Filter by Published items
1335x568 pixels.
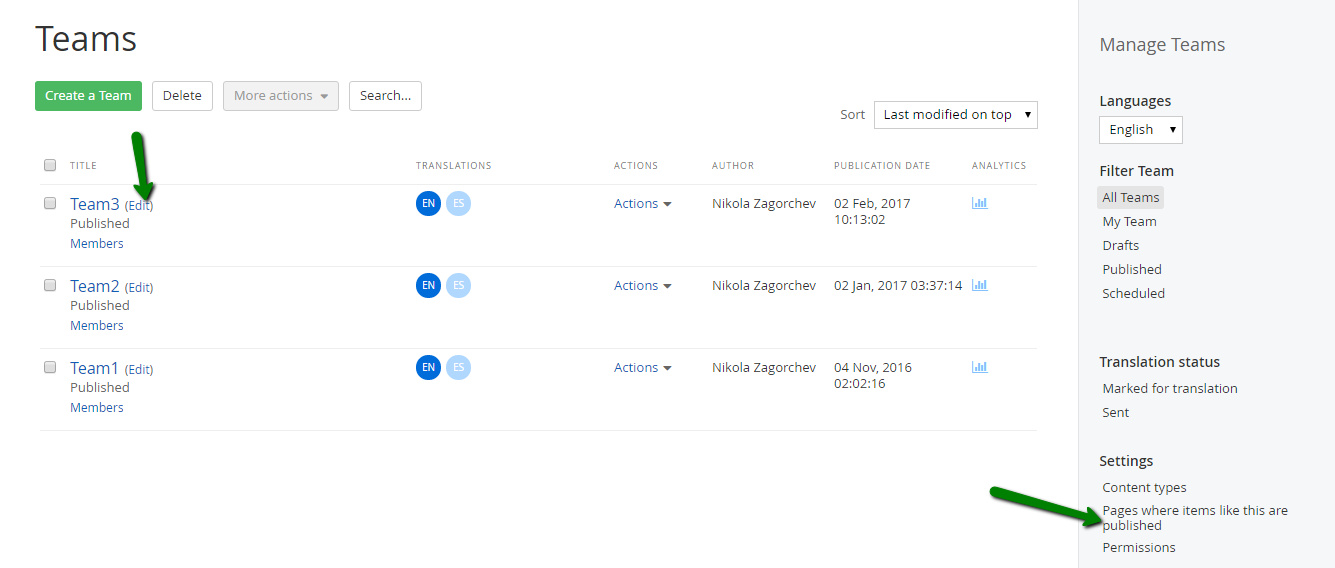click(x=1132, y=269)
